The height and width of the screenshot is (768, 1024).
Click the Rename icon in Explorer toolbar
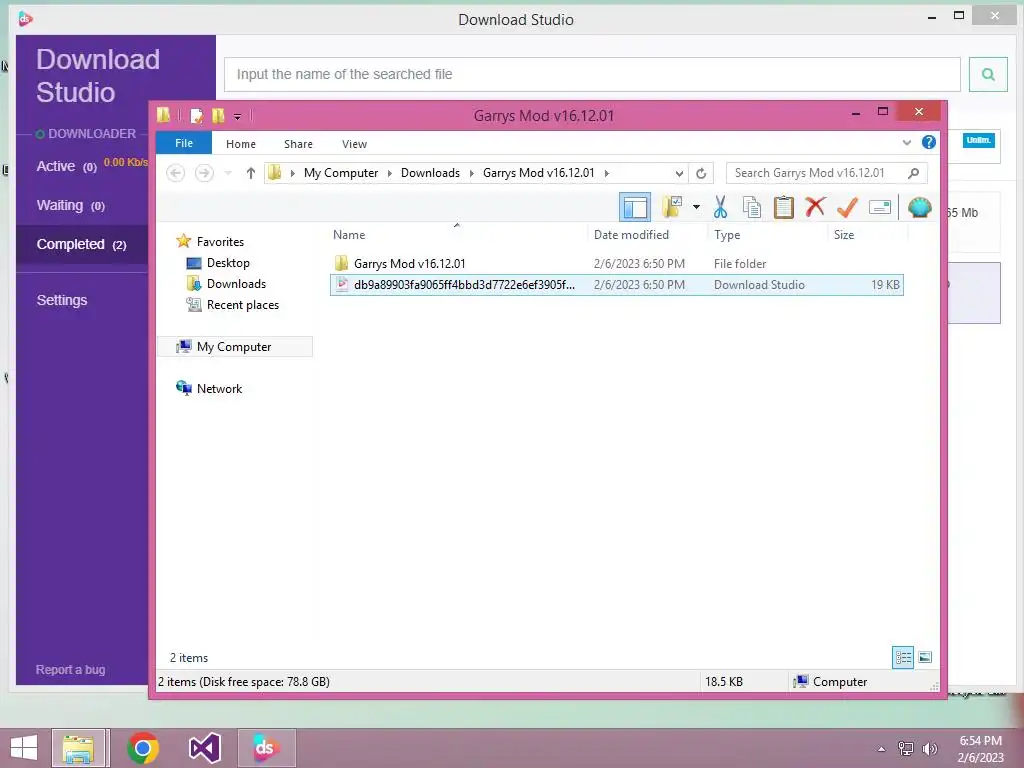pyautogui.click(x=880, y=207)
